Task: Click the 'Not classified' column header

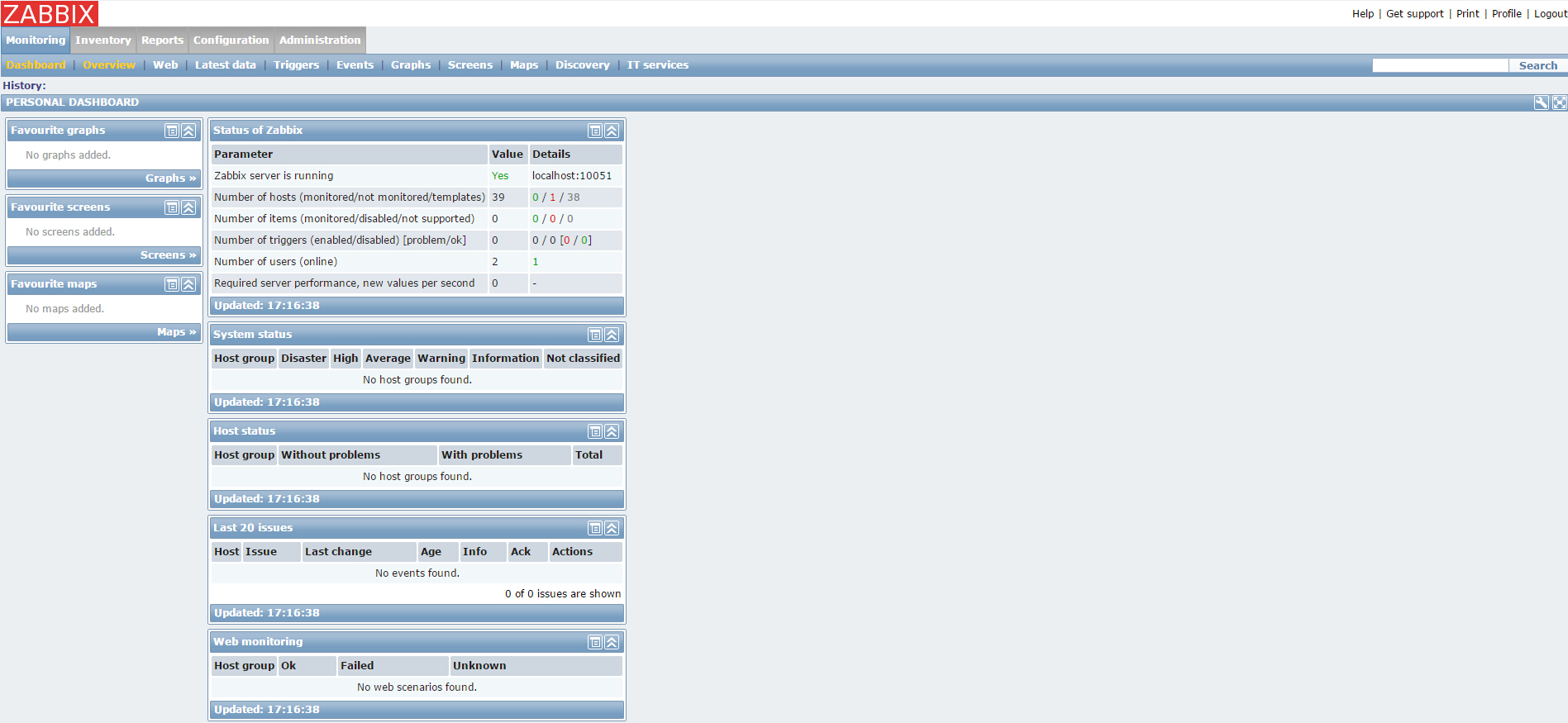Action: point(583,359)
